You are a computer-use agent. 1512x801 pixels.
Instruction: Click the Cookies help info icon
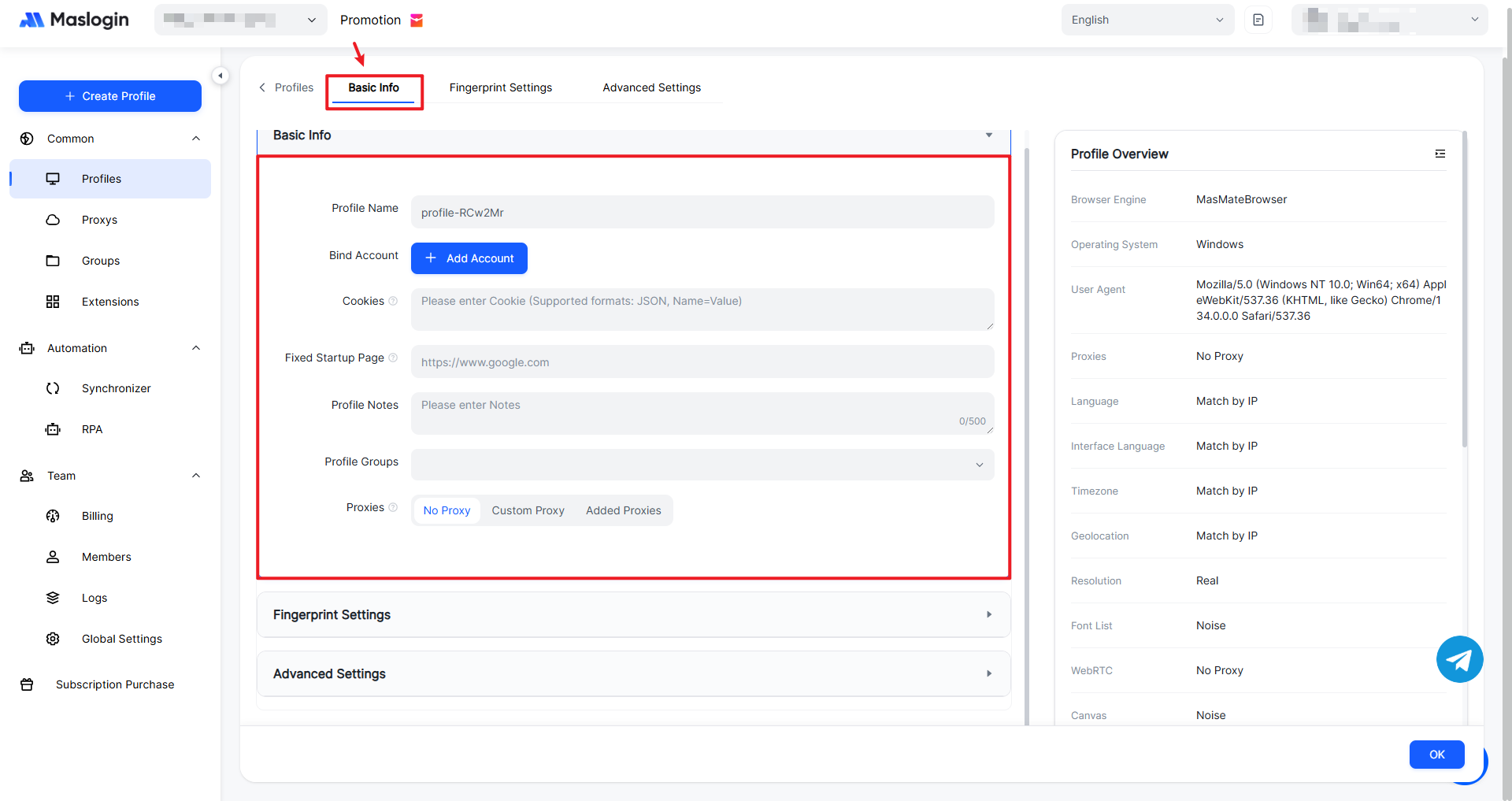click(x=393, y=301)
